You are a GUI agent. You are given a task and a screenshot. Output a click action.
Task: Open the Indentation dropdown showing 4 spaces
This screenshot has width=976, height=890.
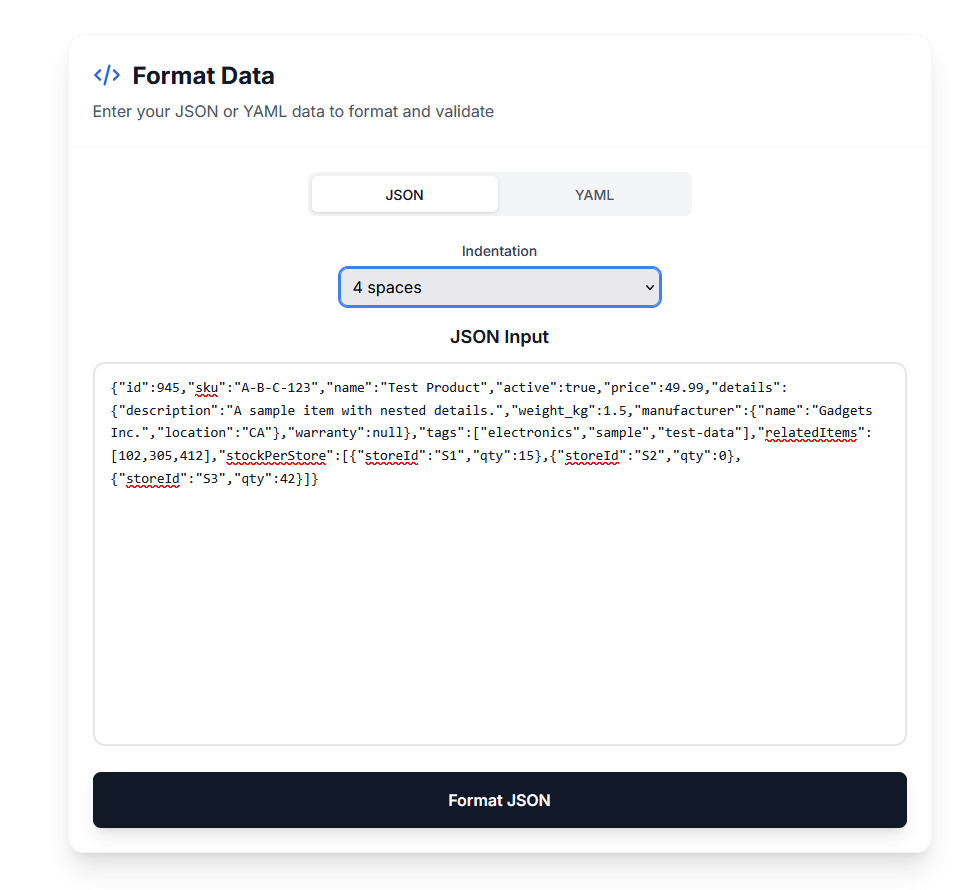pyautogui.click(x=499, y=287)
